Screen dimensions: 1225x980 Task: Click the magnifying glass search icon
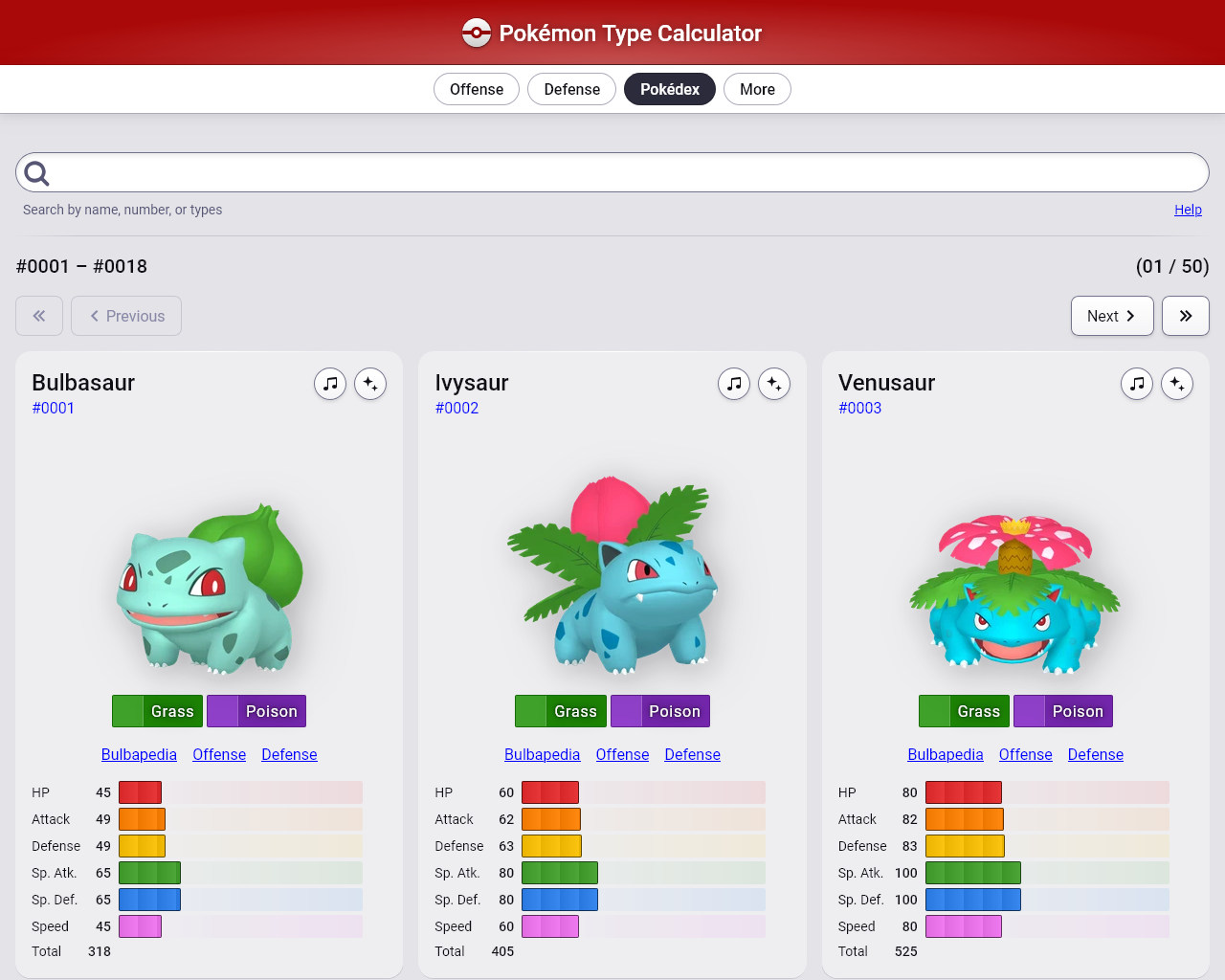point(37,173)
